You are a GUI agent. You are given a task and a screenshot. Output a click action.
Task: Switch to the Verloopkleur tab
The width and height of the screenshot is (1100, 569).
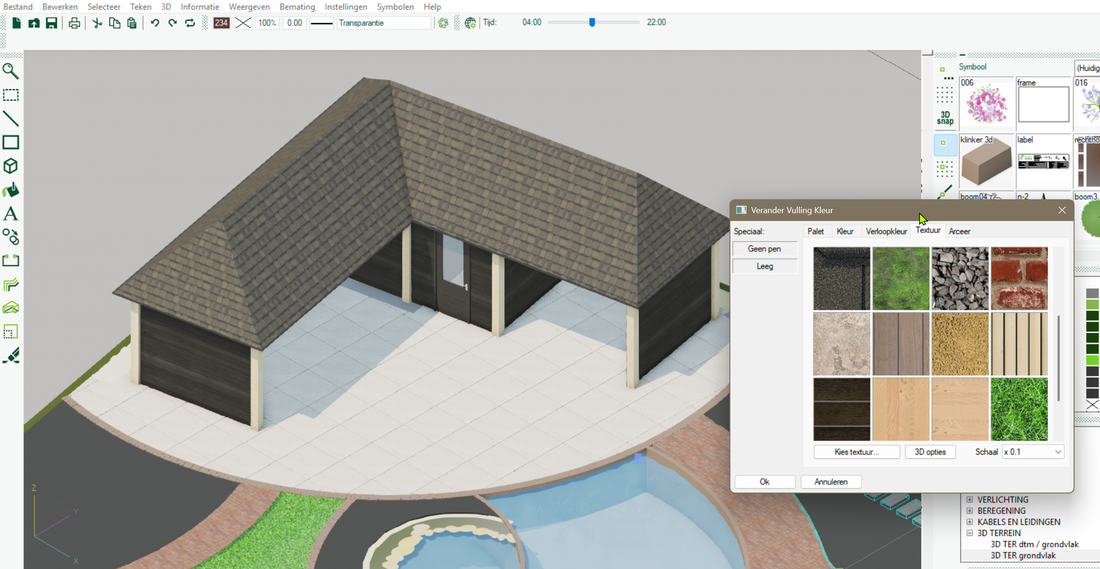click(886, 231)
